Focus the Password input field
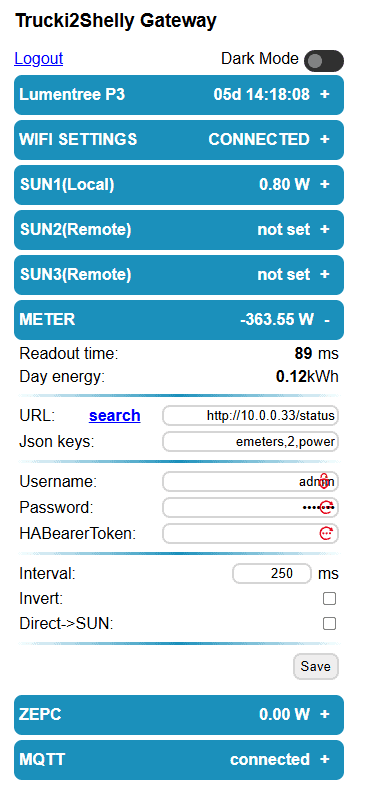369x797 pixels. click(x=251, y=507)
